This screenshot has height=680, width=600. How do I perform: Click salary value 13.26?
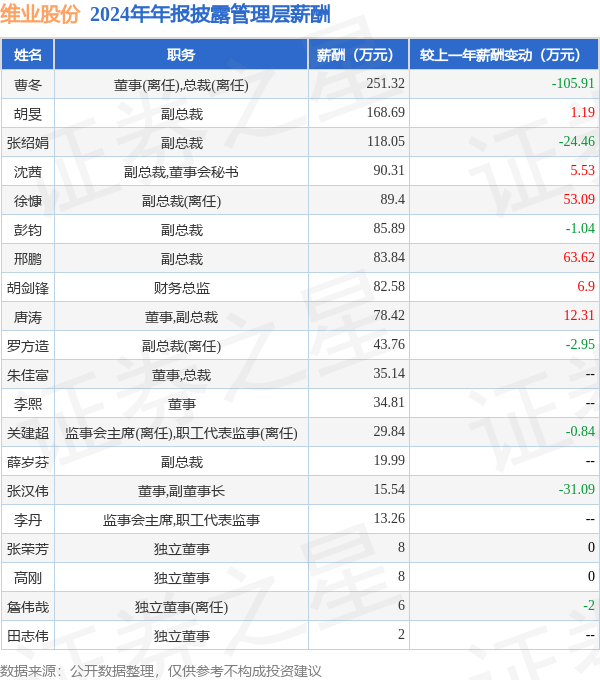click(389, 519)
